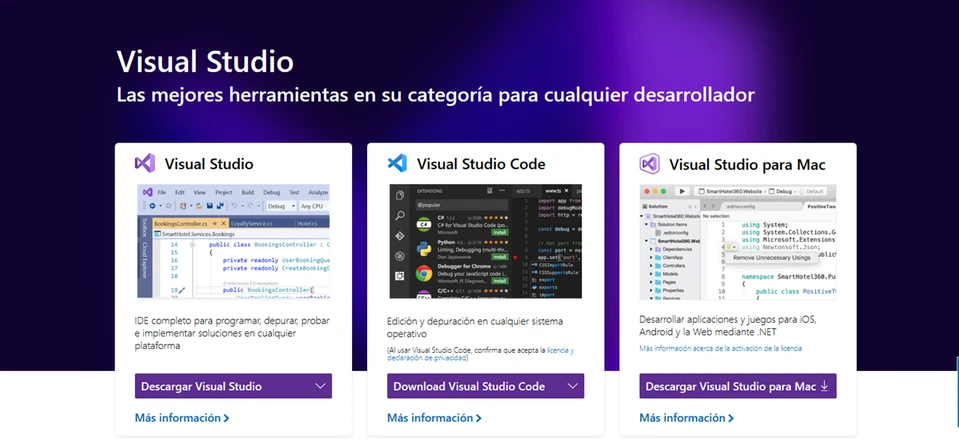Open the licencia y declaración de privacidad link

481,354
